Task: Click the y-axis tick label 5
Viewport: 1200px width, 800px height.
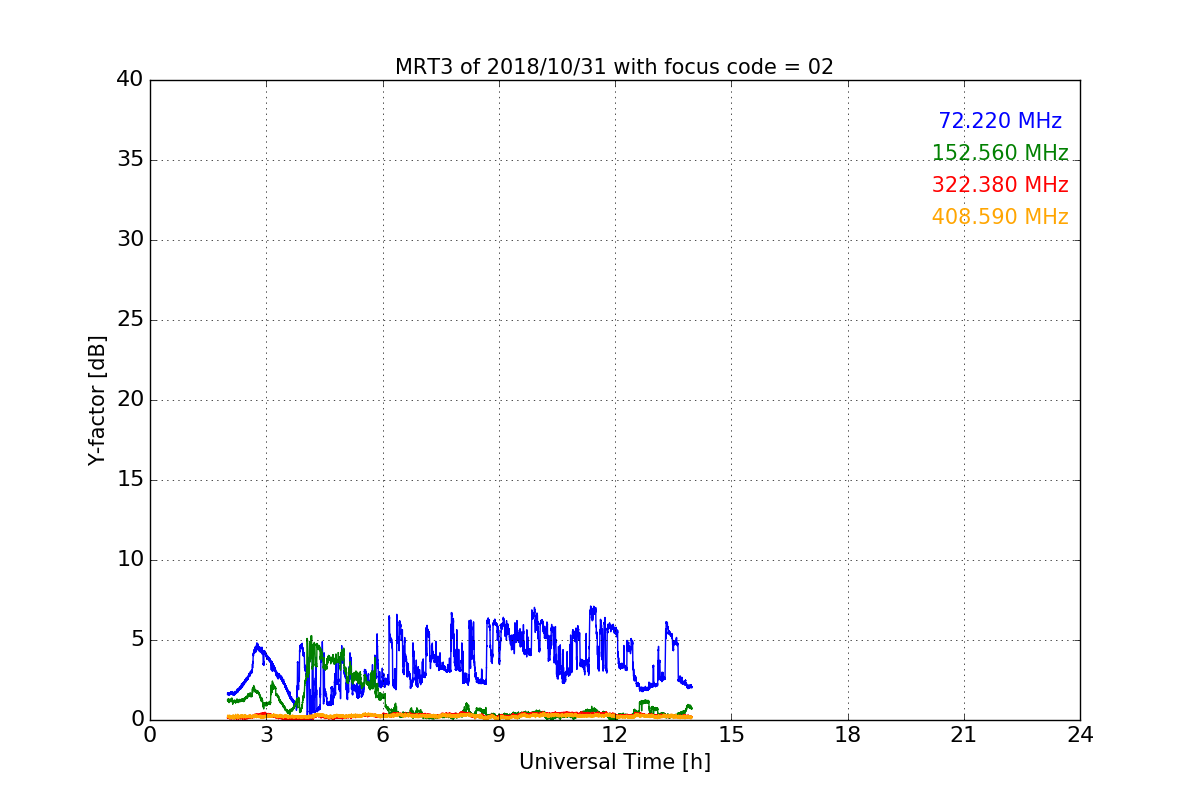Action: click(136, 640)
